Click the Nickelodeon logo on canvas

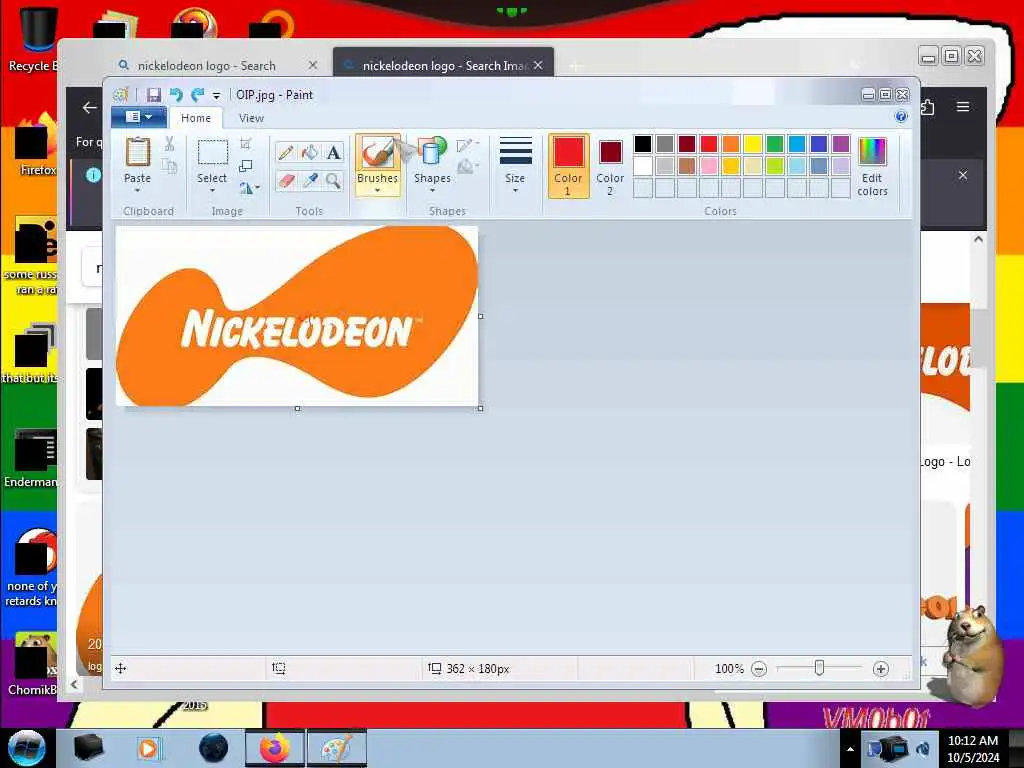coord(296,315)
